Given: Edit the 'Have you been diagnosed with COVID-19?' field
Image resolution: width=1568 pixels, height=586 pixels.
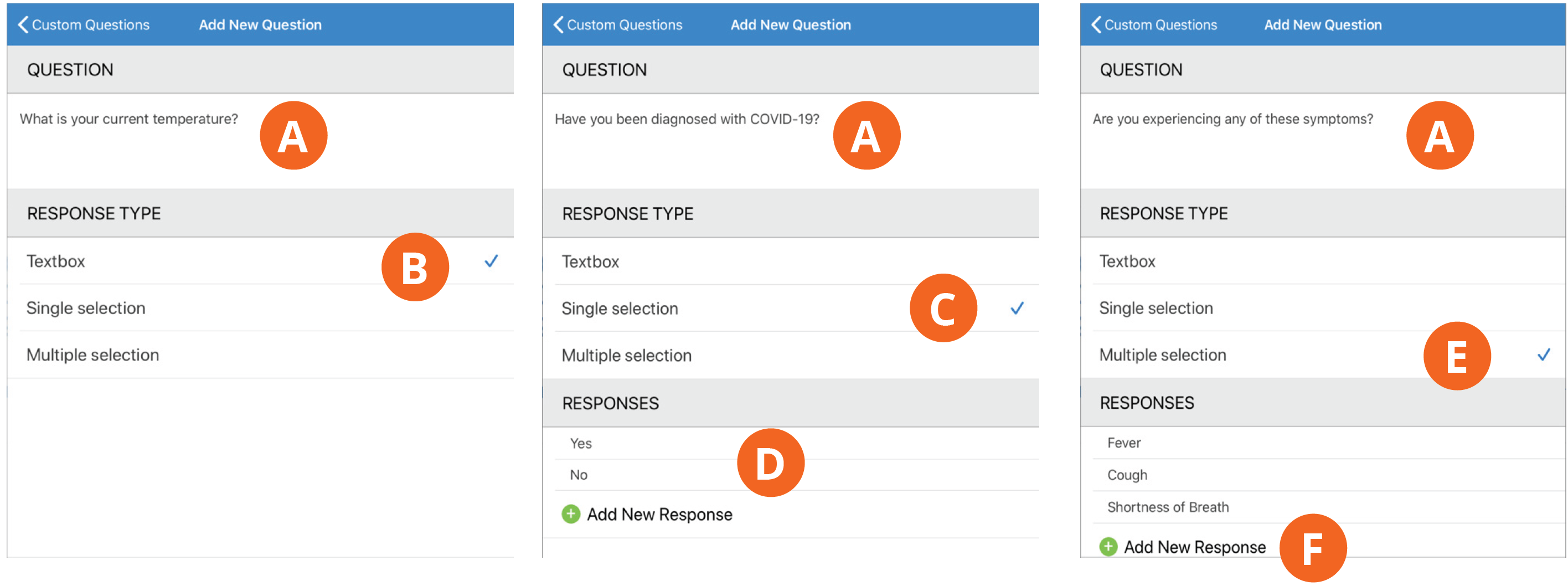Looking at the screenshot, I should point(791,141).
